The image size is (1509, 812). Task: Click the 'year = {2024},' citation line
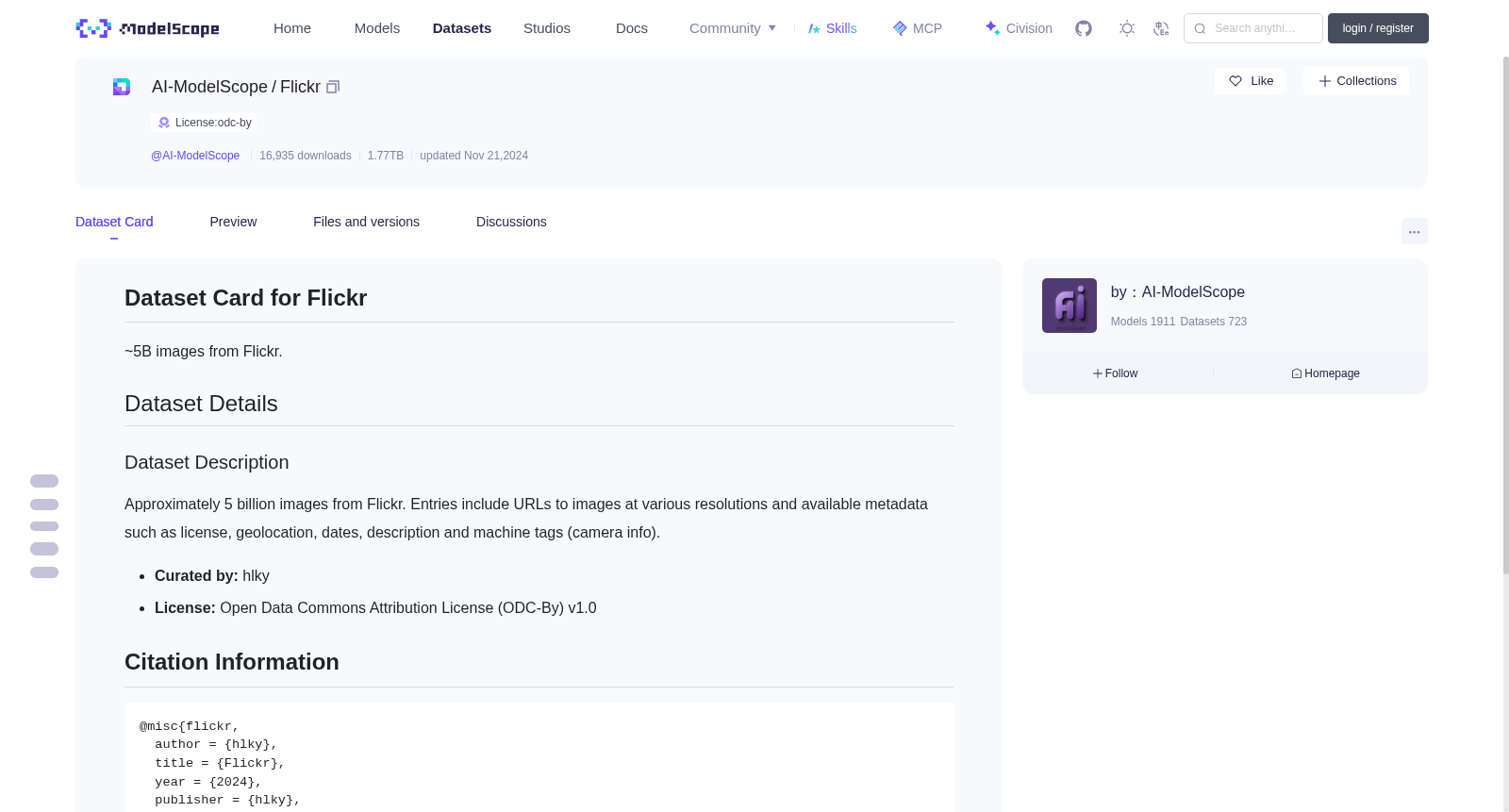208,782
